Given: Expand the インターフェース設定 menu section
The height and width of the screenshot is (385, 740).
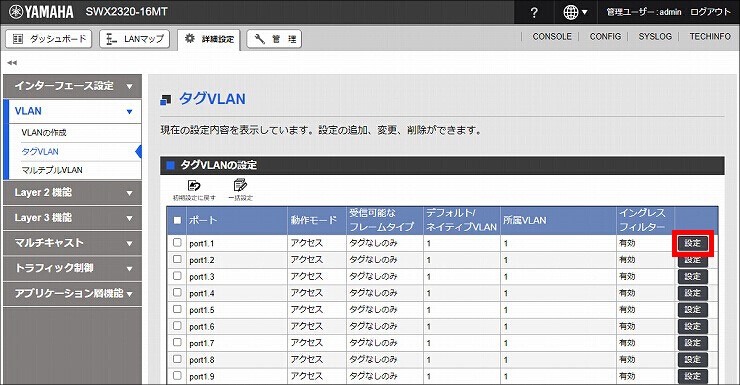Looking at the screenshot, I should (72, 86).
